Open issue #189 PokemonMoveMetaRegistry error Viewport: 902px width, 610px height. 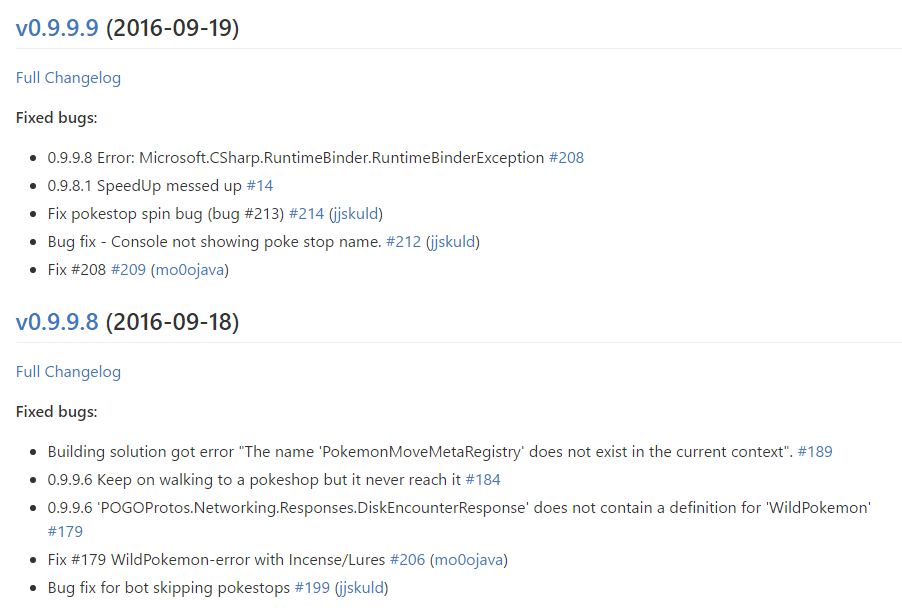pyautogui.click(x=815, y=452)
